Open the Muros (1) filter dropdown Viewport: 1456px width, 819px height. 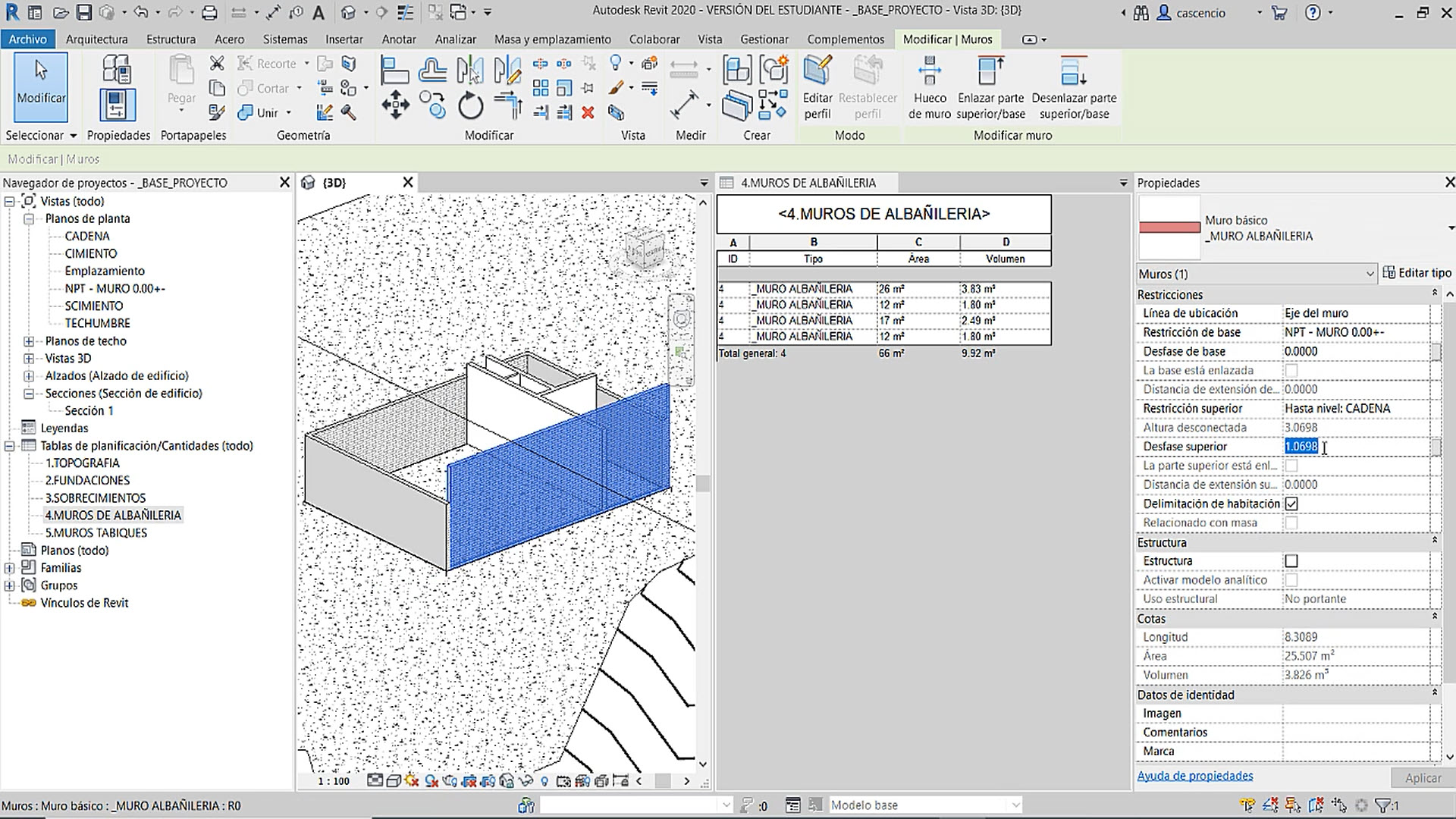pyautogui.click(x=1370, y=274)
